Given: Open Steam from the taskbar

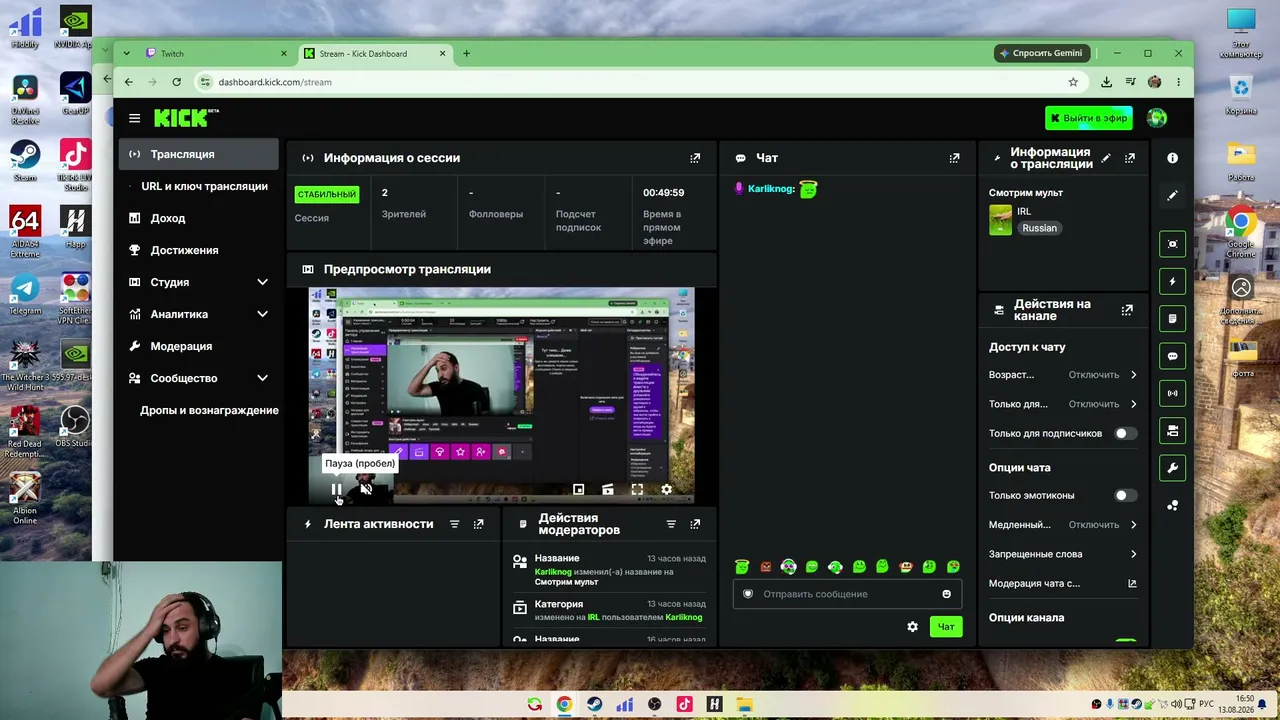Looking at the screenshot, I should pyautogui.click(x=595, y=705).
